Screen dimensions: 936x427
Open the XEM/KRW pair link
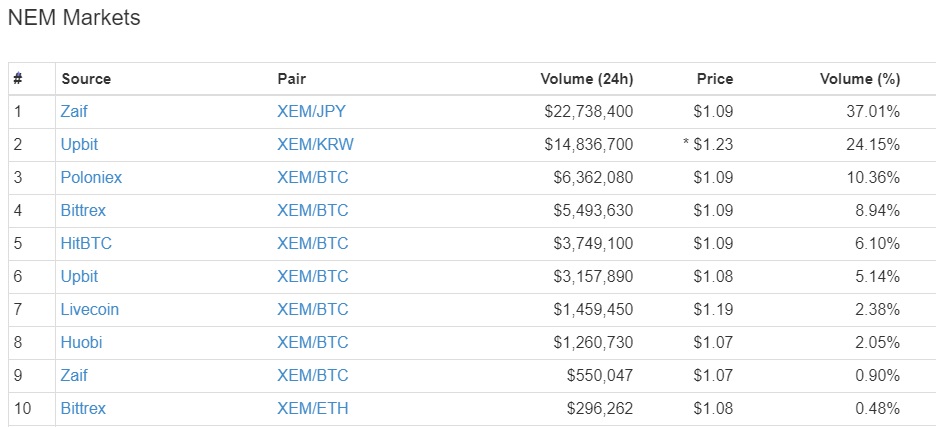click(x=315, y=145)
